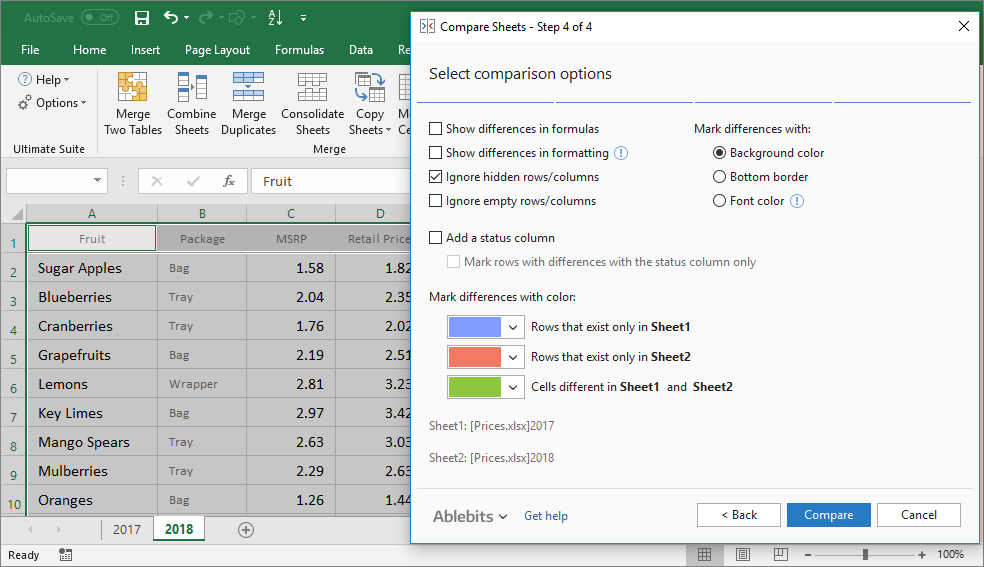
Task: Click the zoom in plus icon
Action: [x=921, y=554]
